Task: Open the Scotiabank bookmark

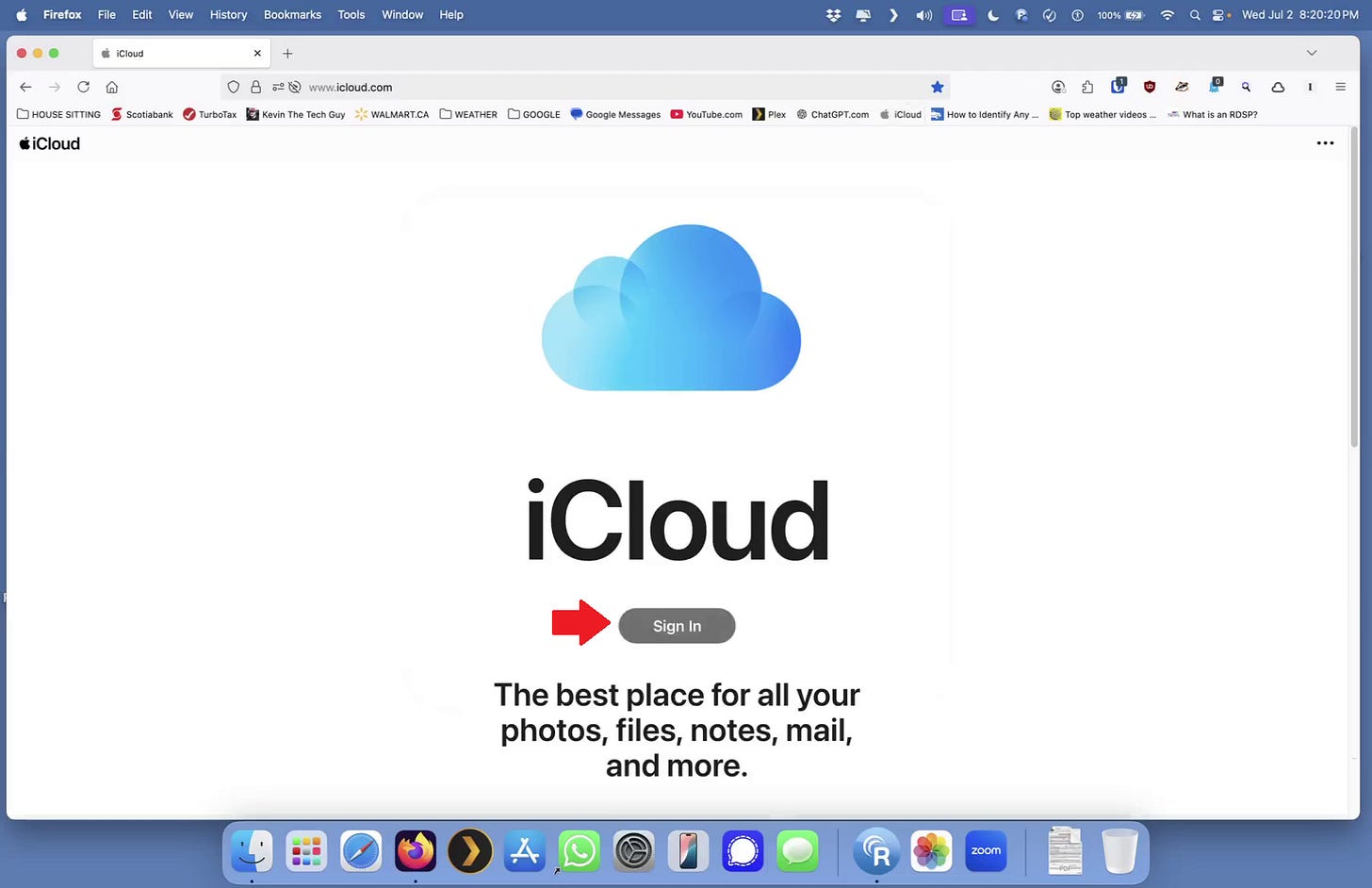Action: 142,114
